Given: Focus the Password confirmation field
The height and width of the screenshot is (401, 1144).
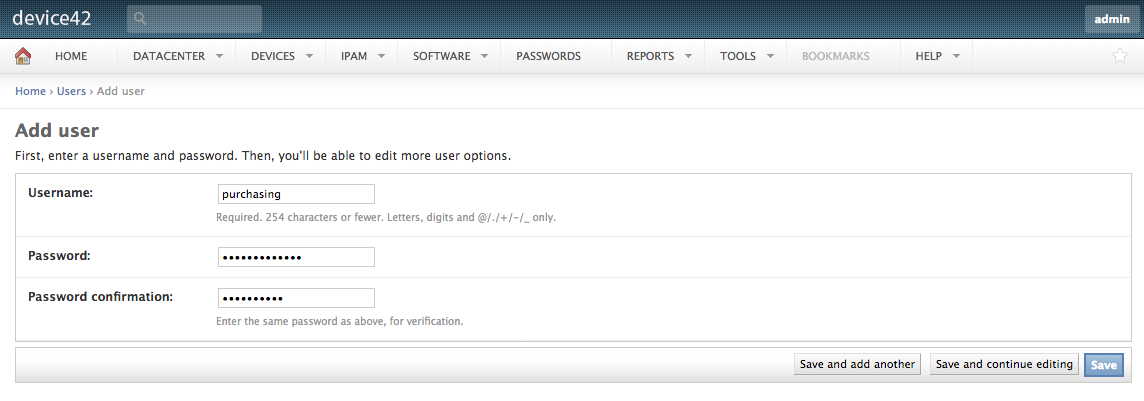Looking at the screenshot, I should point(296,298).
